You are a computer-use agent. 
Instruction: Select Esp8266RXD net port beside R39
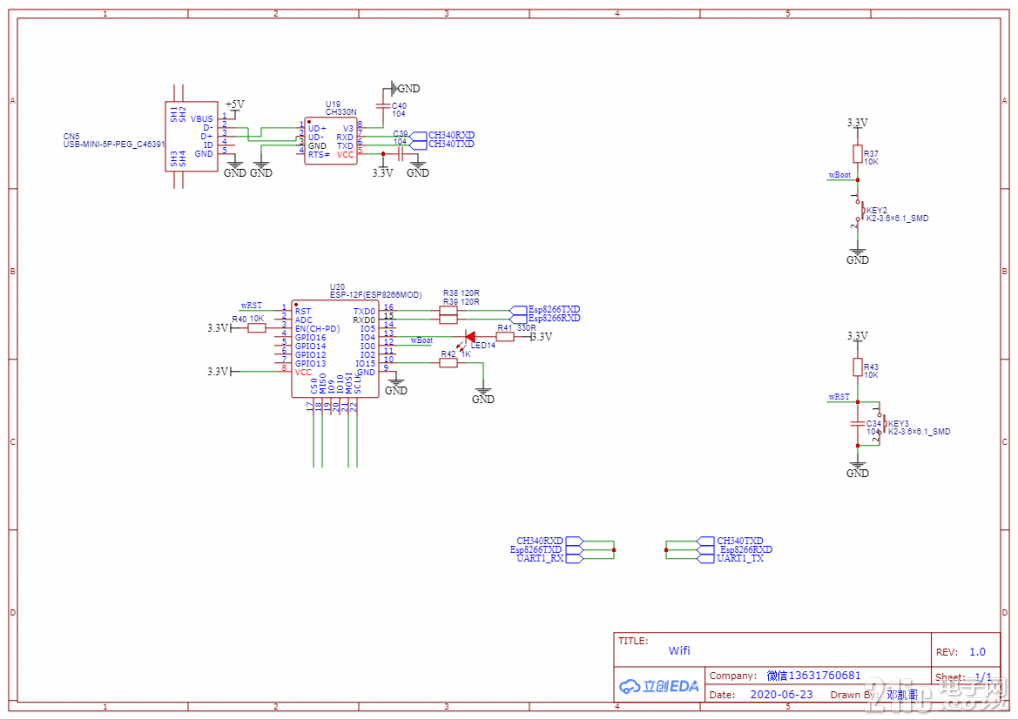coord(545,318)
